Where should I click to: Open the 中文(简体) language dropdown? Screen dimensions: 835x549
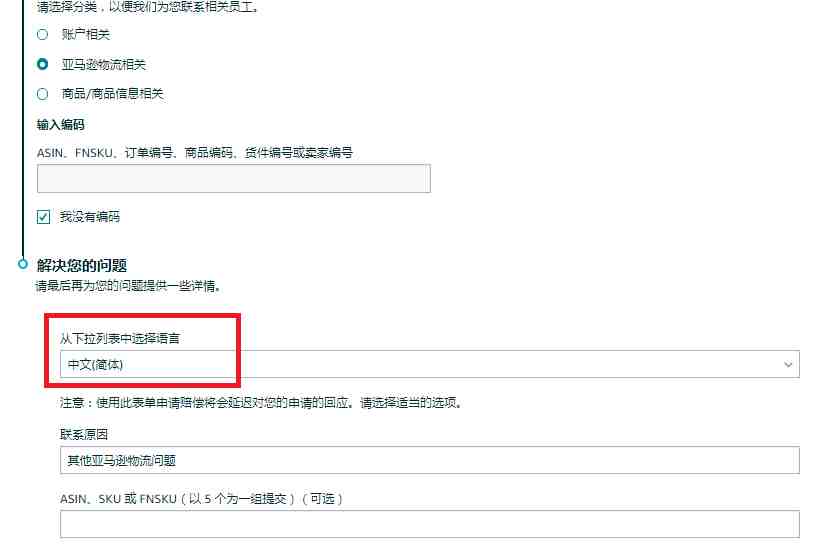429,364
